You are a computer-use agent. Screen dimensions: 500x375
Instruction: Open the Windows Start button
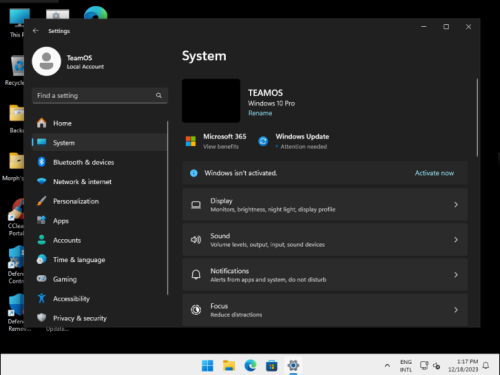click(207, 365)
